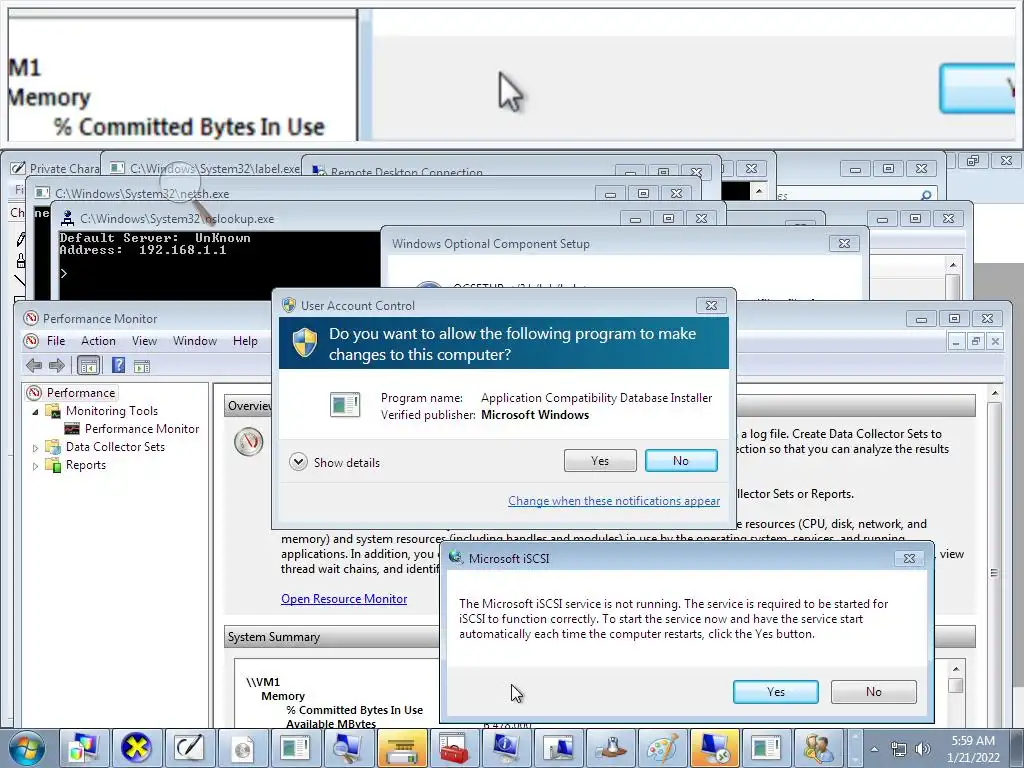Click the shield icon in the UAC banner

304,343
